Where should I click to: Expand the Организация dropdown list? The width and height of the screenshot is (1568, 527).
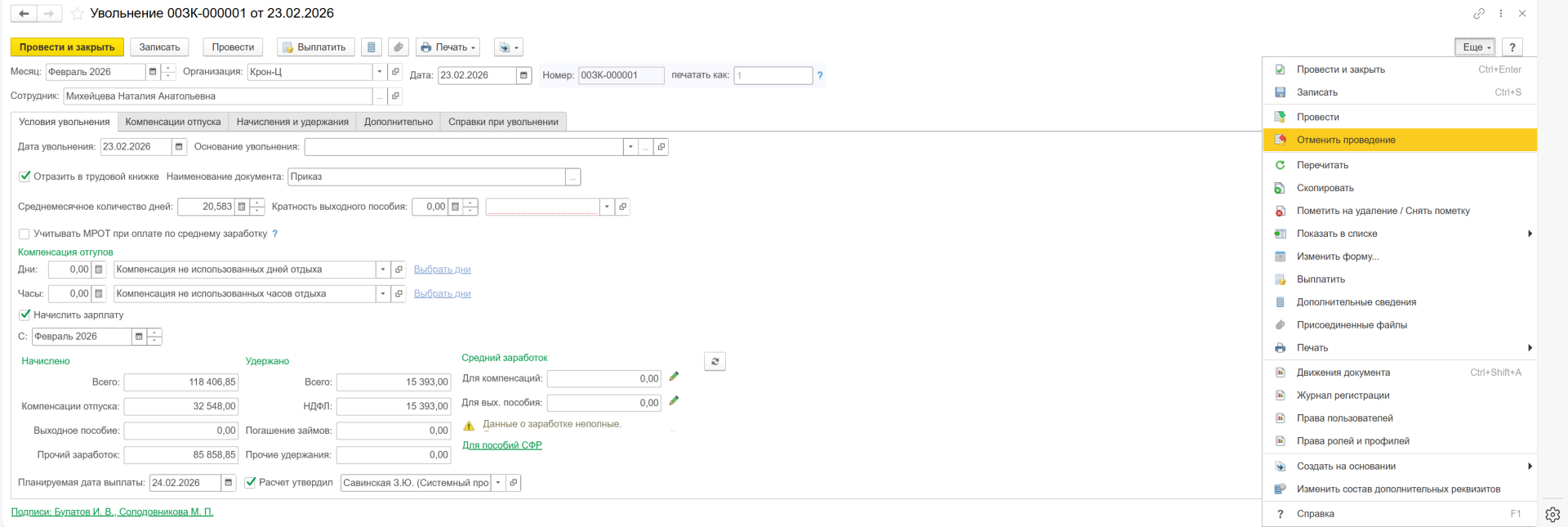point(379,72)
